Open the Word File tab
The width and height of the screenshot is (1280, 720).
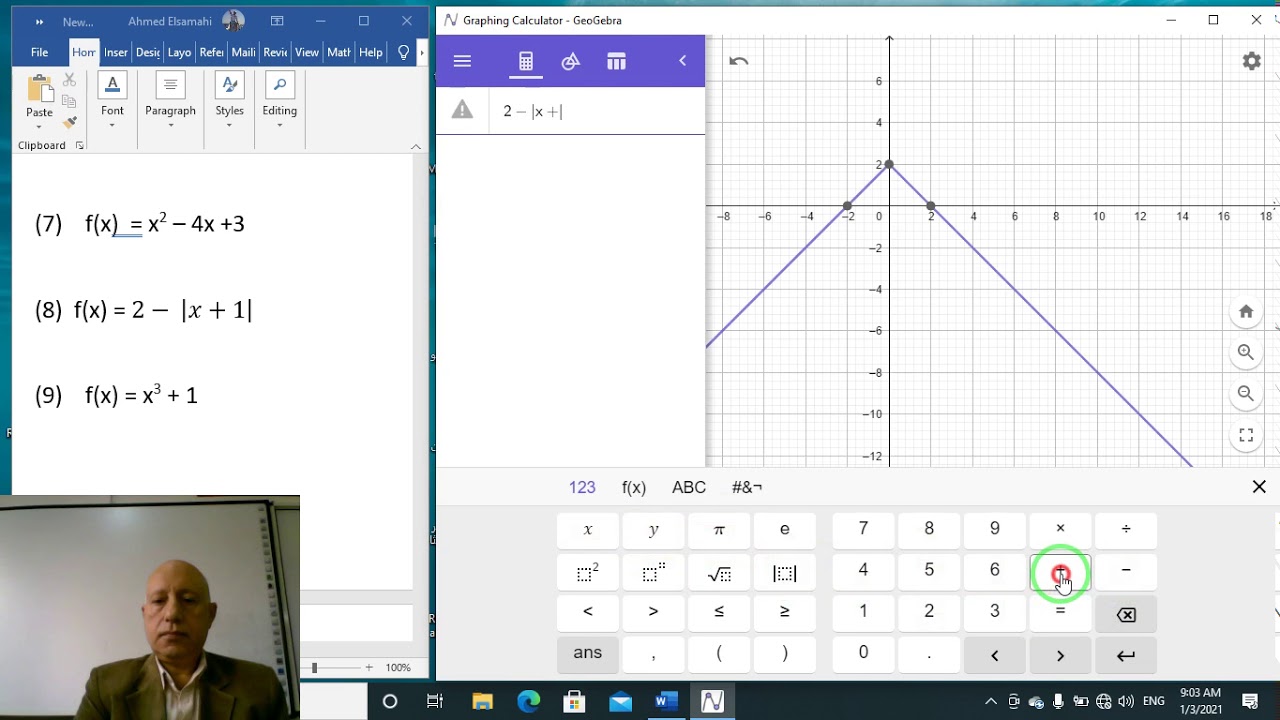(39, 52)
